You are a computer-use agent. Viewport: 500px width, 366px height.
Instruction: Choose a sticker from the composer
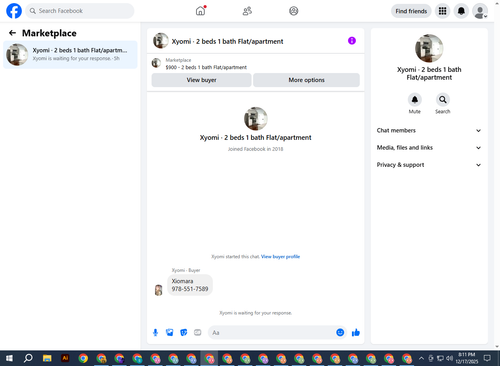point(184,332)
